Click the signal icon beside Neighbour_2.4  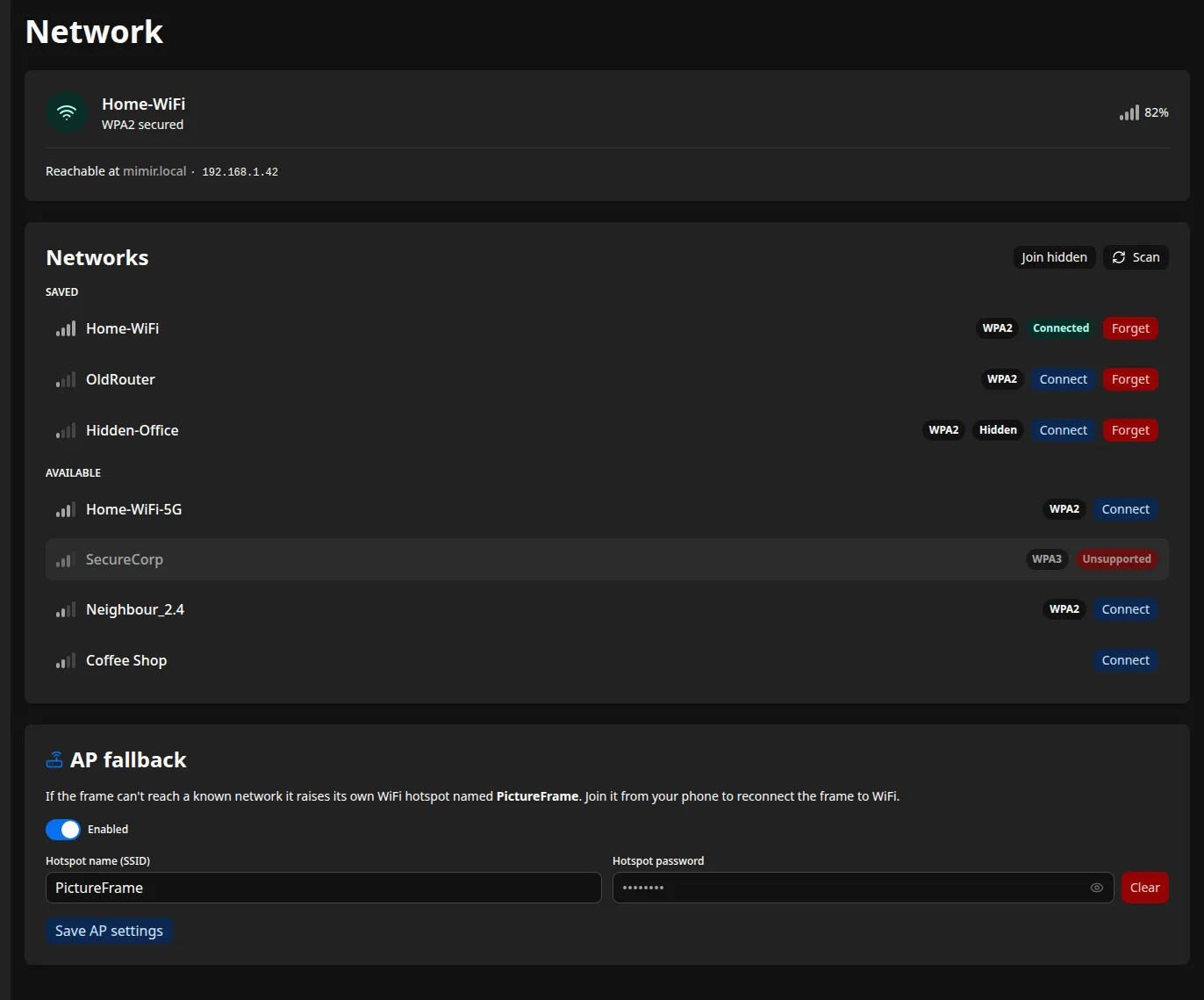pos(66,610)
